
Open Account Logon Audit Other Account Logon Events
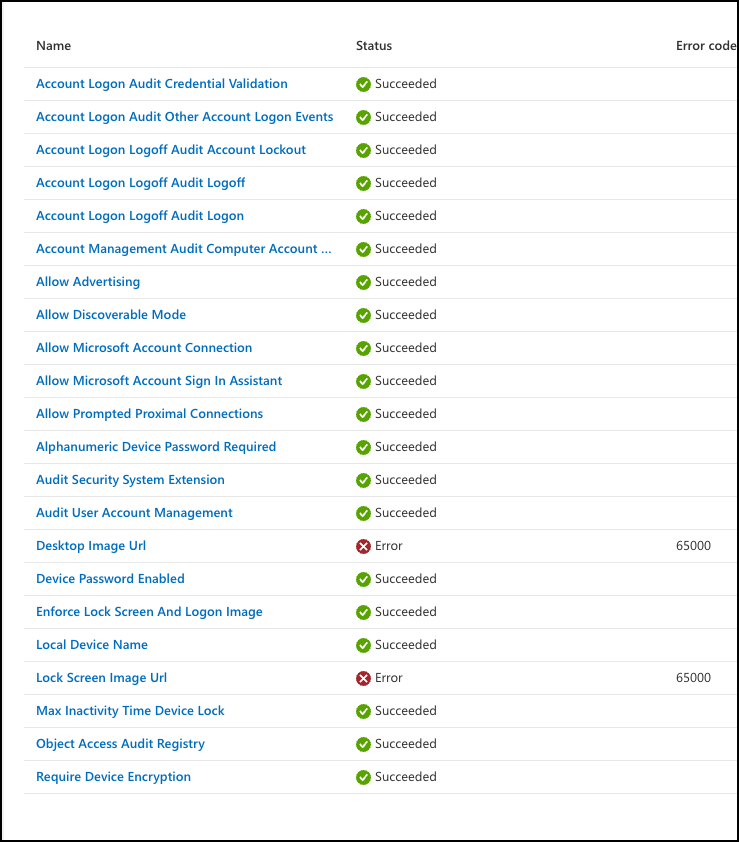click(x=185, y=117)
